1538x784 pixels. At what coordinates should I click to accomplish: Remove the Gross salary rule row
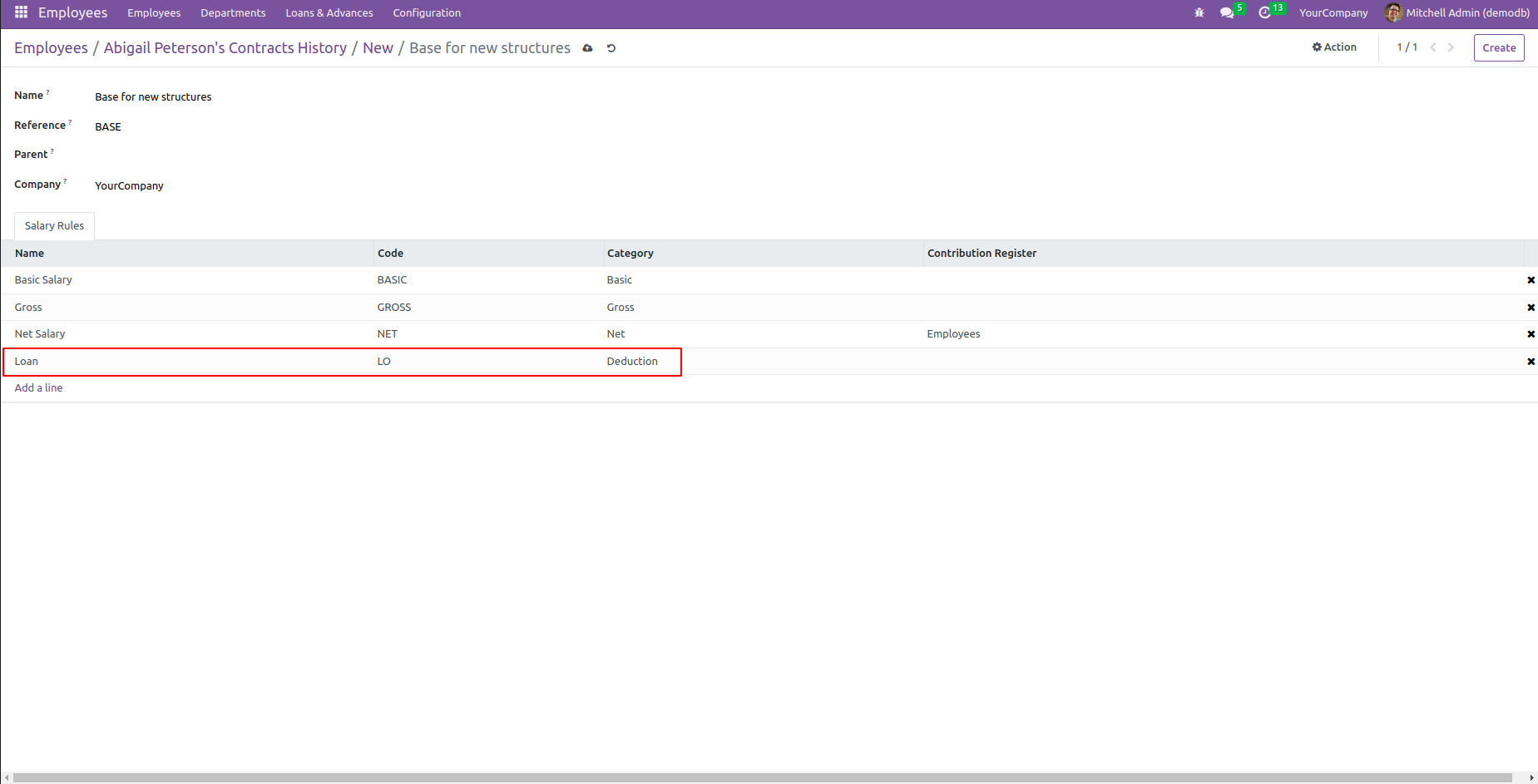[x=1531, y=308]
